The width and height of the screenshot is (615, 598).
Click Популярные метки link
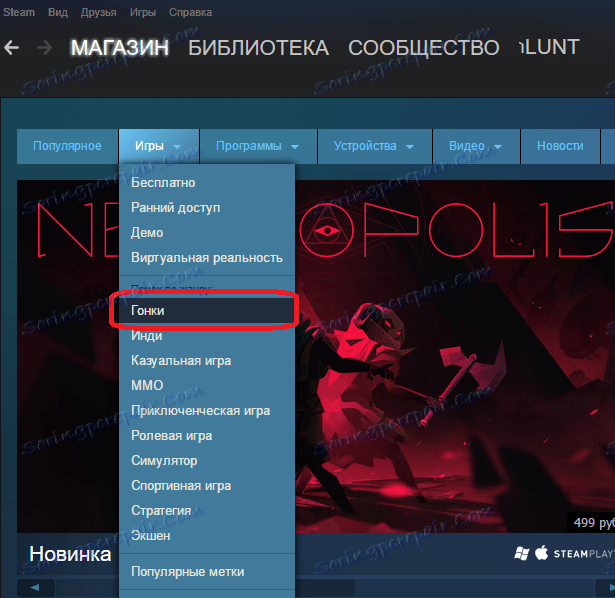point(187,571)
